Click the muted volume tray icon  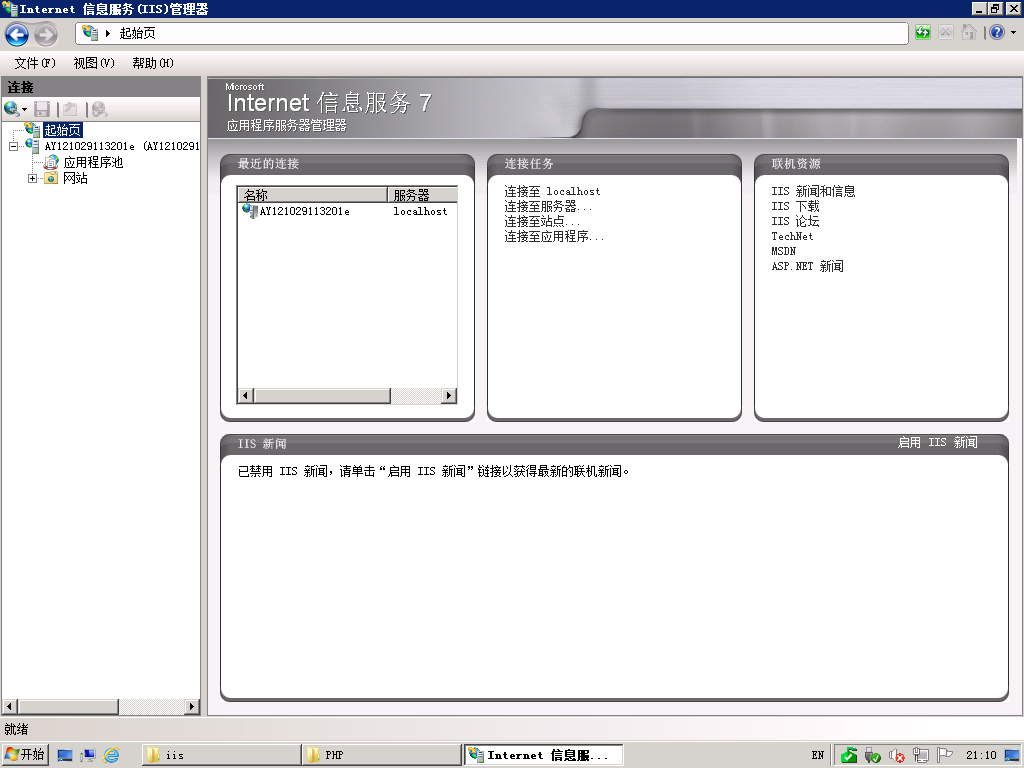[x=897, y=756]
